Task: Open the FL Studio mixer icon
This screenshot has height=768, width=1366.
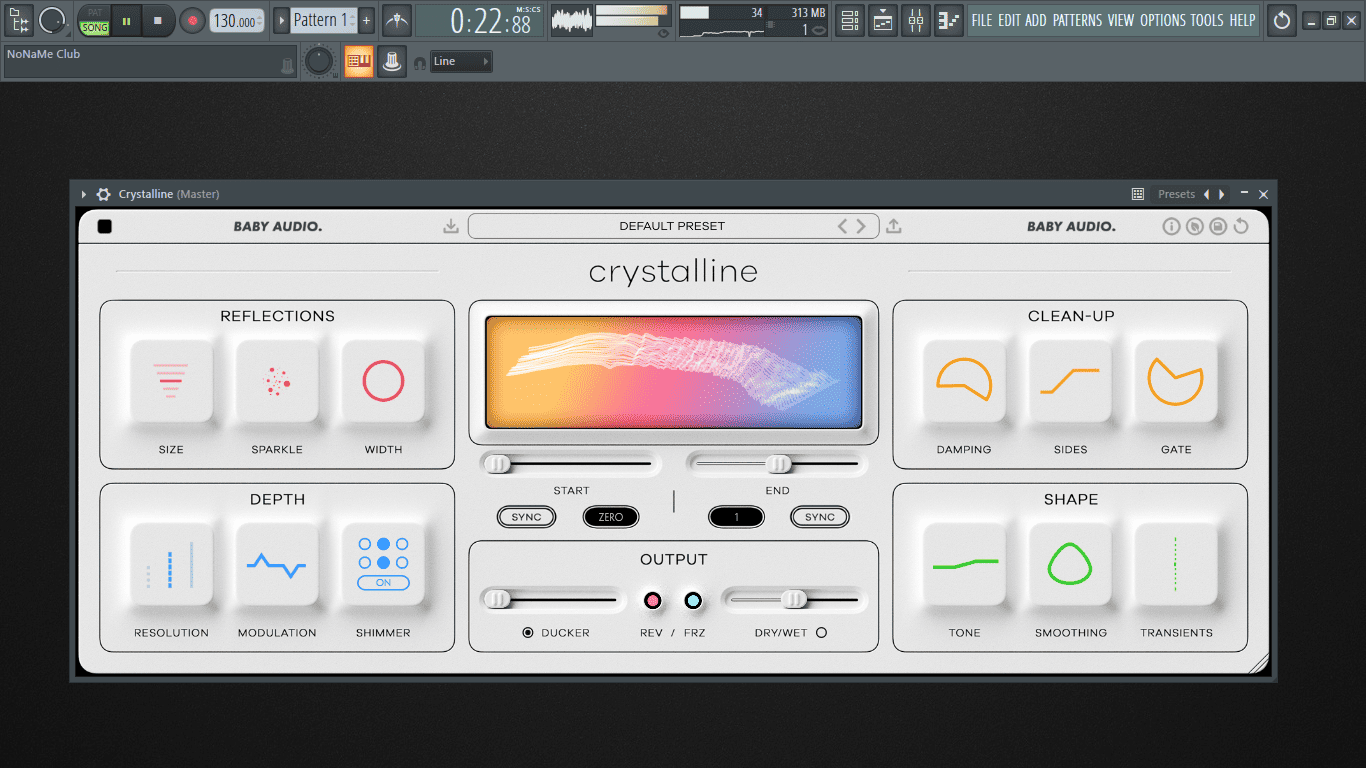Action: tap(916, 20)
